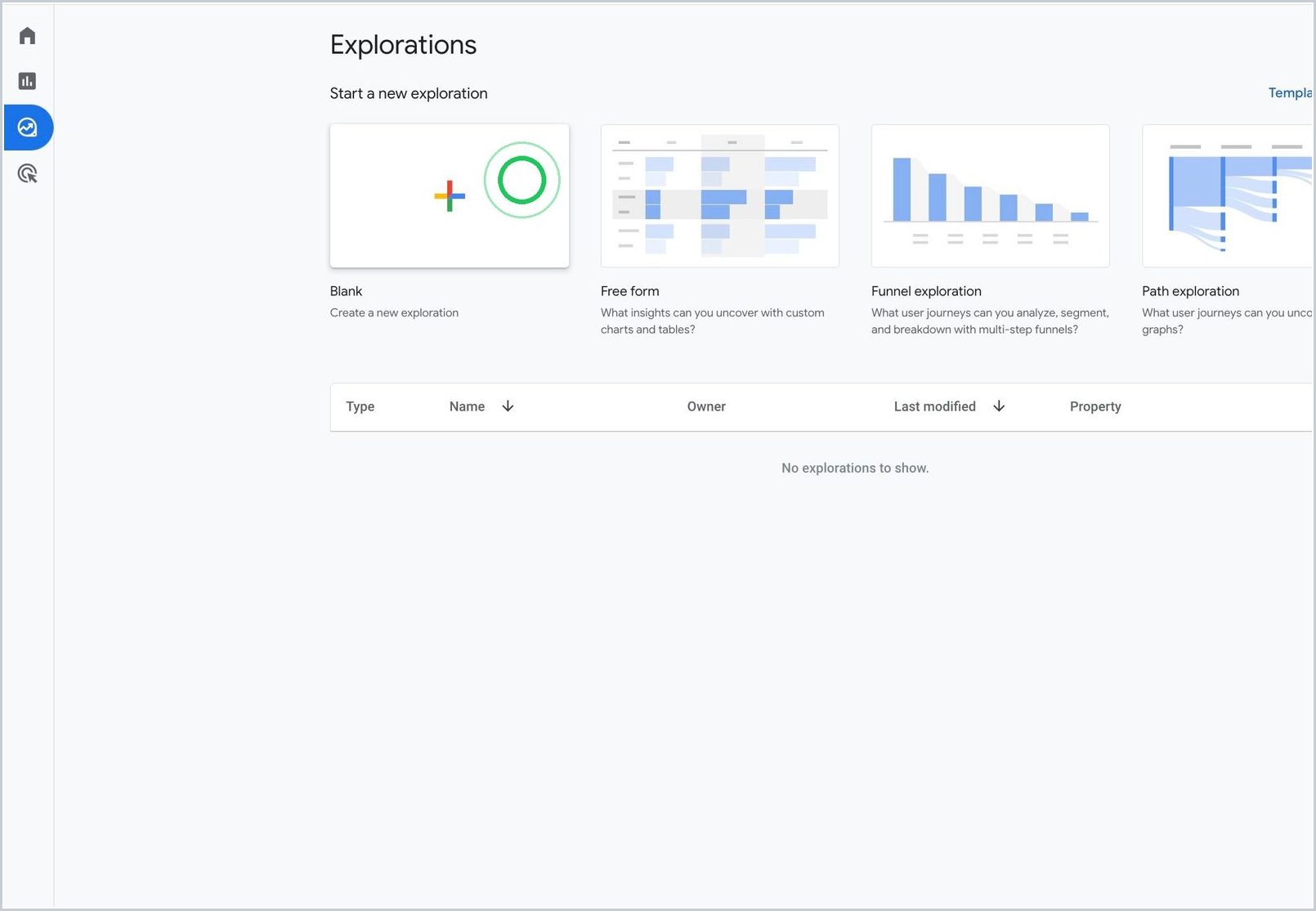This screenshot has width=1316, height=911.
Task: Open the Free form template thumbnail
Action: click(720, 195)
